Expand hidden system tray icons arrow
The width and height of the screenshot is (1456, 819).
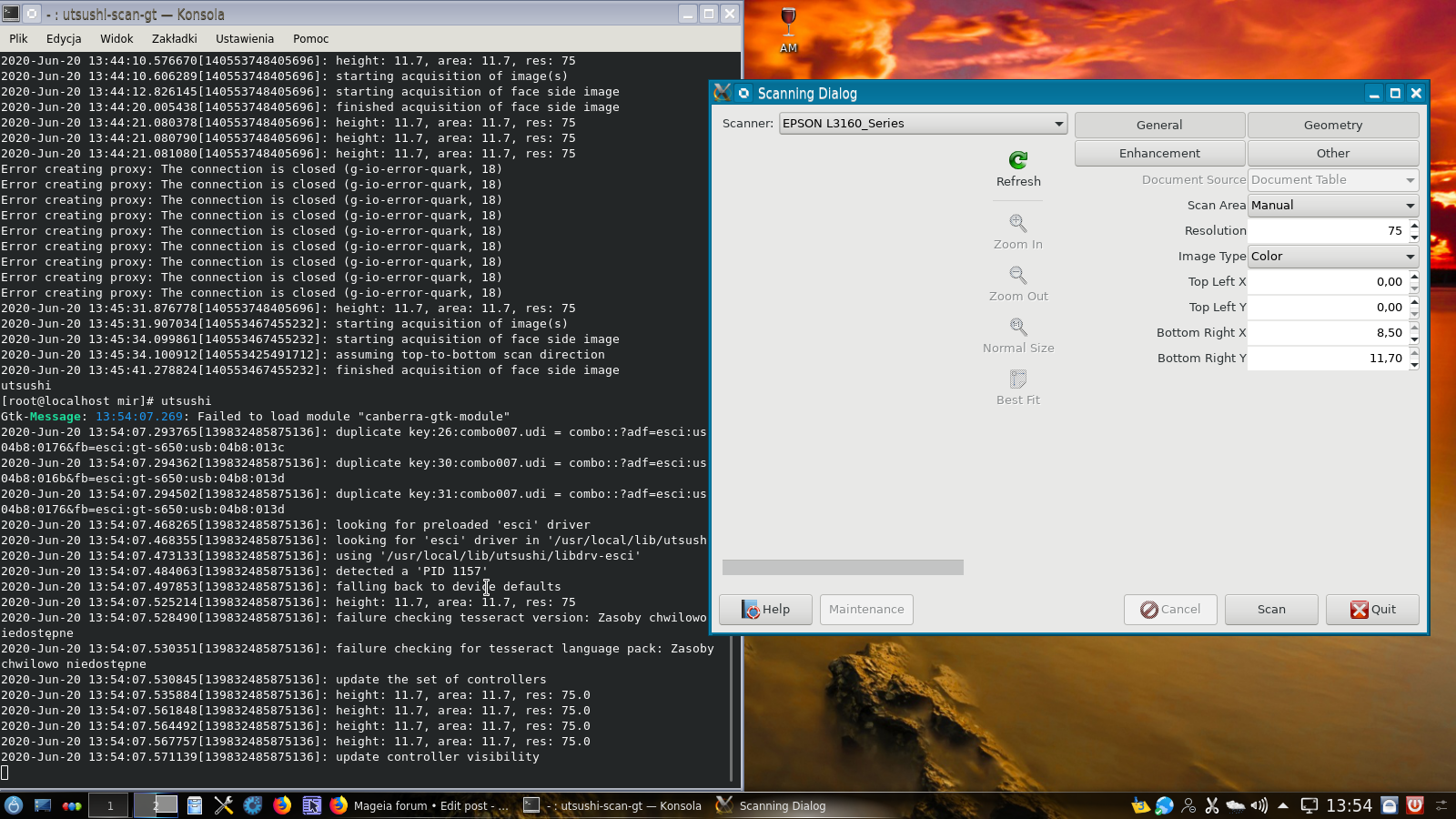click(x=1283, y=805)
